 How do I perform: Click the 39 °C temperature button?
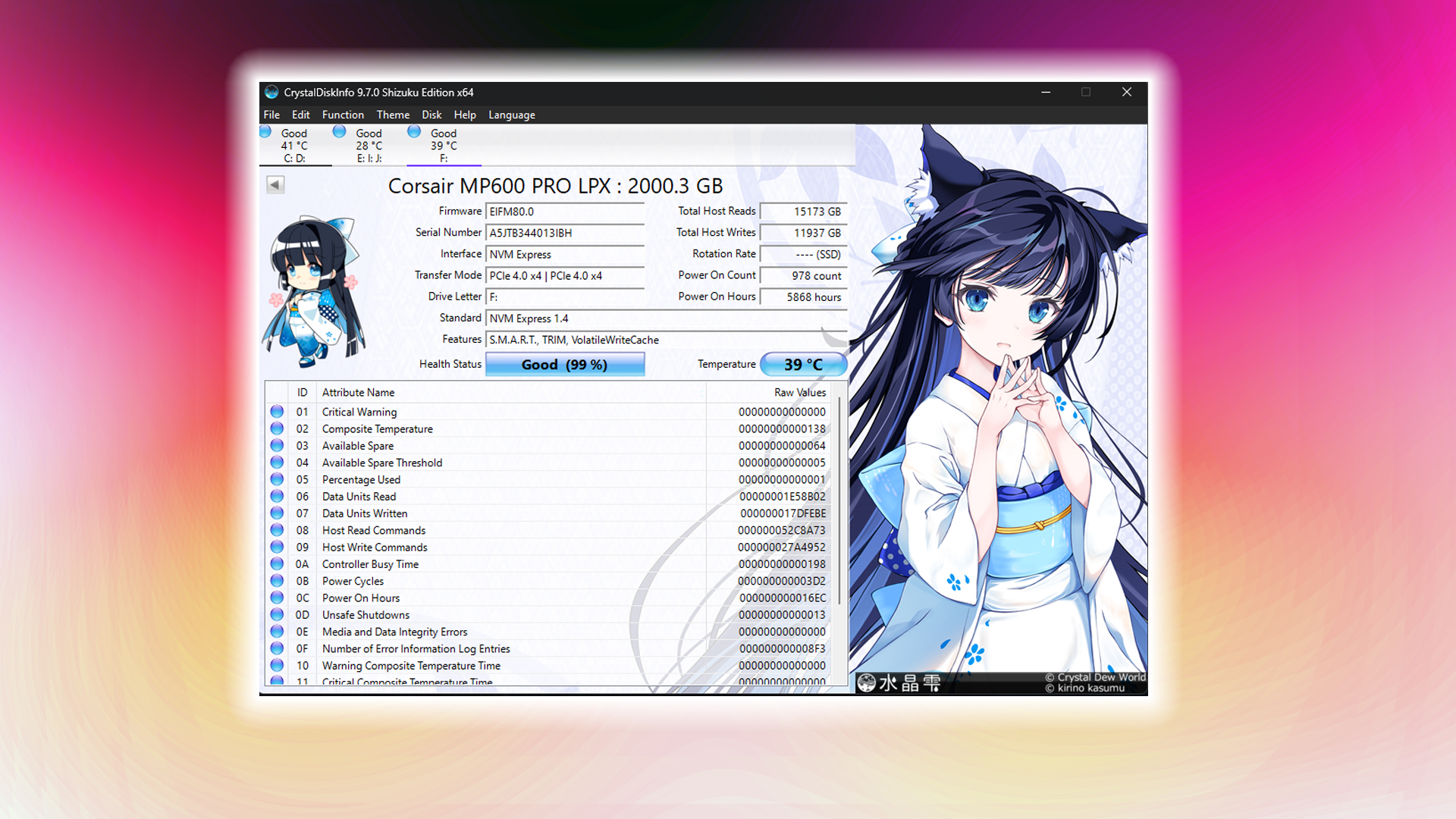pyautogui.click(x=803, y=365)
